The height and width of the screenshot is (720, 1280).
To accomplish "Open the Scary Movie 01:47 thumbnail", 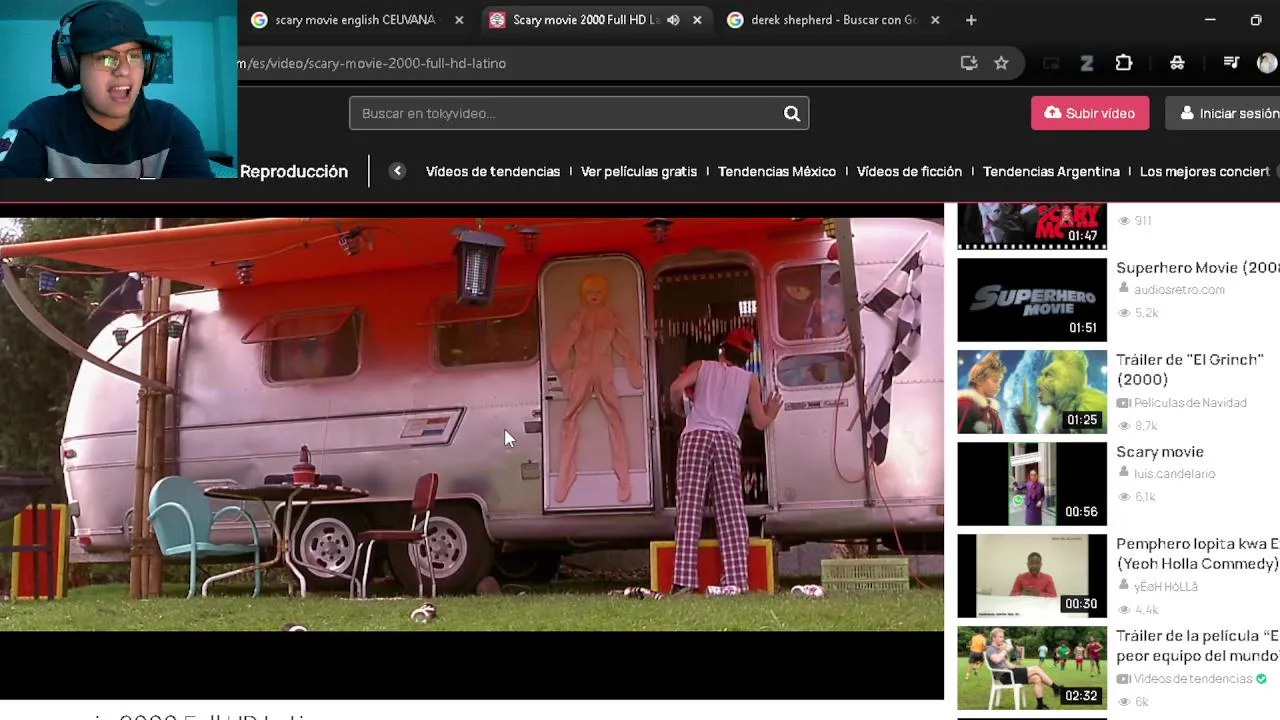I will point(1032,226).
